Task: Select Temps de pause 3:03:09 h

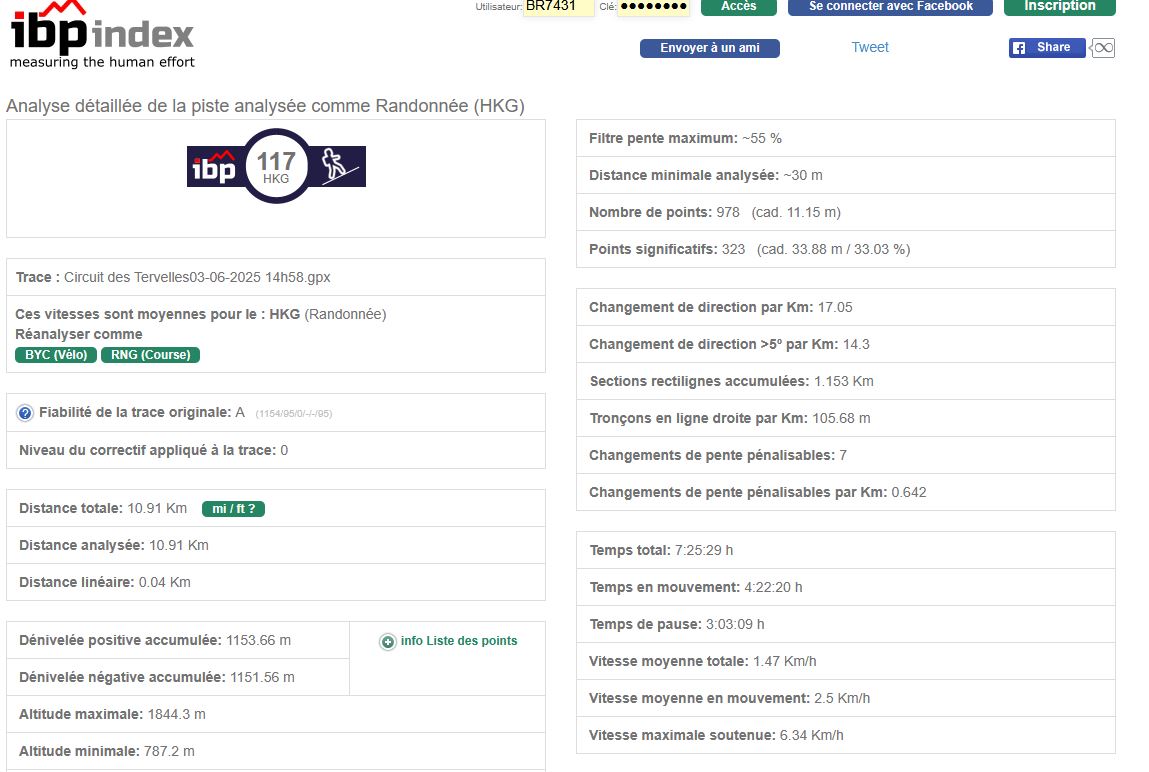Action: [x=676, y=624]
